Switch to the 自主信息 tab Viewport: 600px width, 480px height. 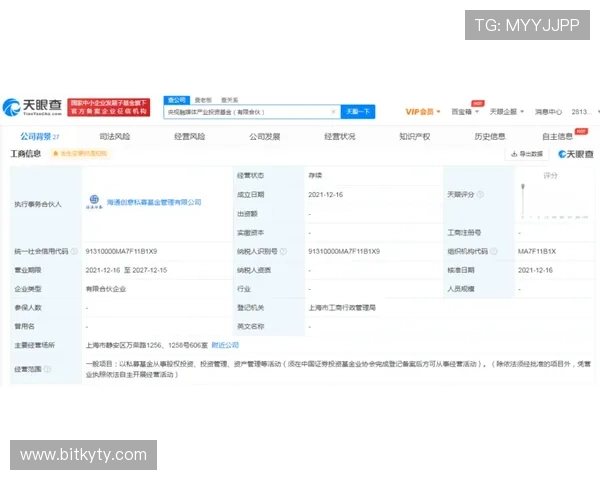coord(557,137)
